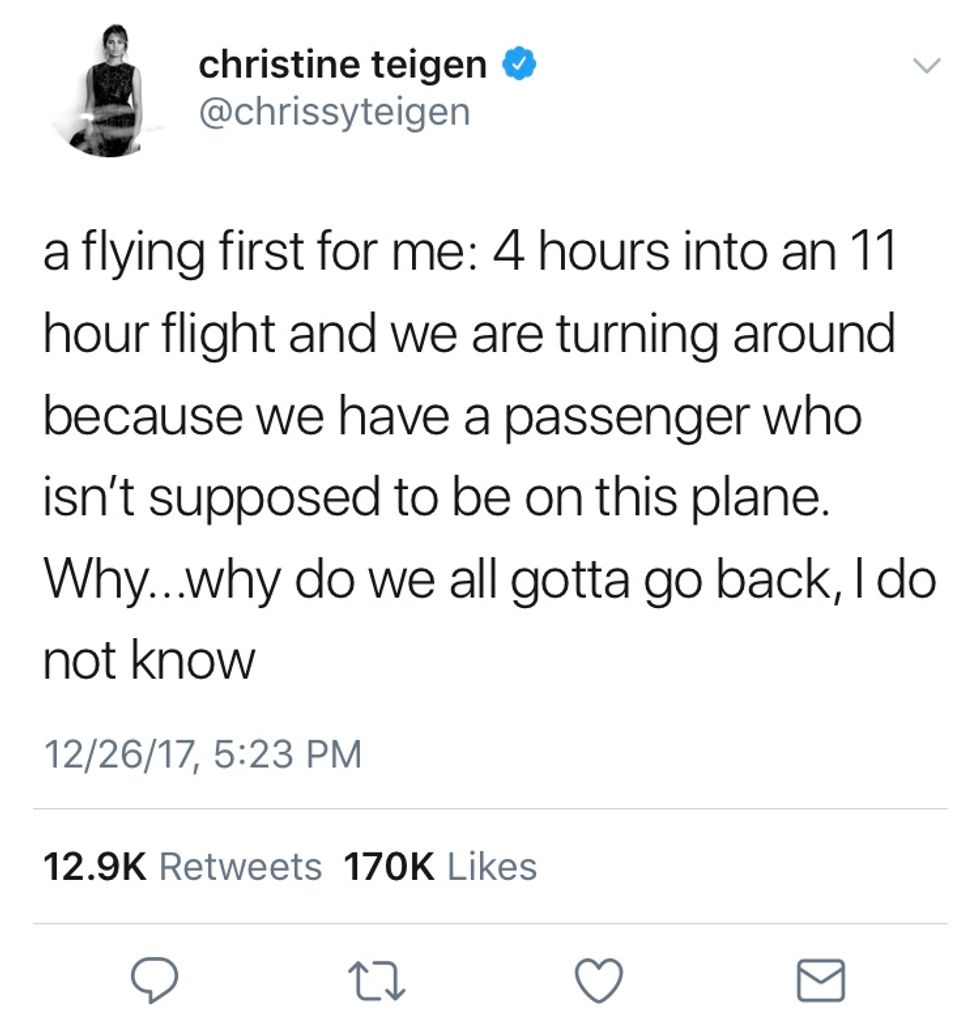This screenshot has height=1021, width=980.
Task: Share tweet via the envelope message icon
Action: (x=821, y=980)
